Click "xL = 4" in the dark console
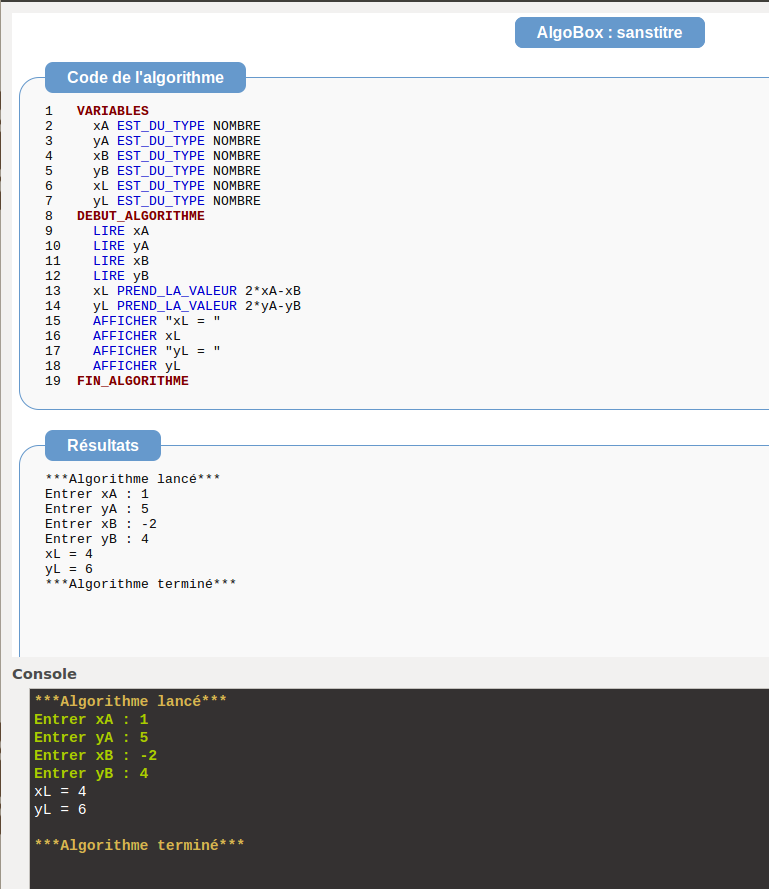The image size is (769, 889). tap(60, 791)
